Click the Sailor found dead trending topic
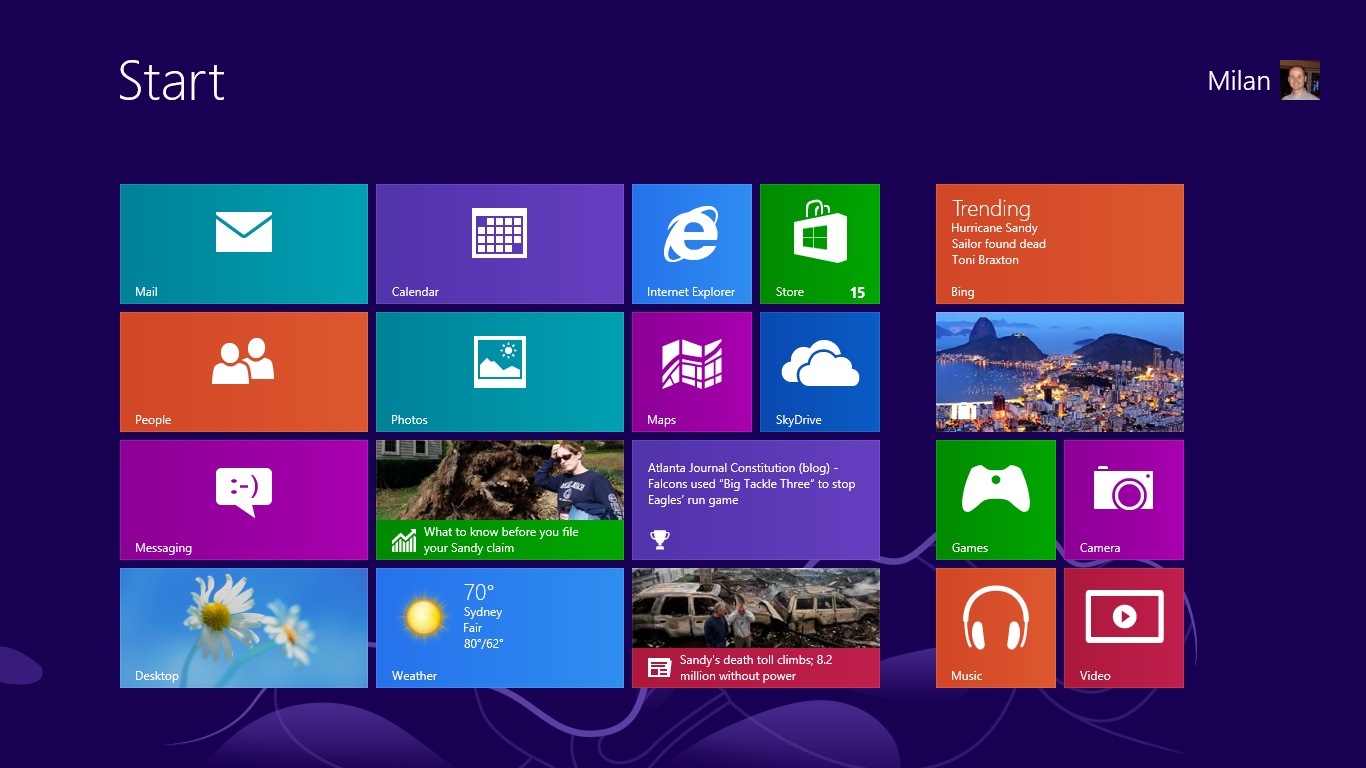 (x=998, y=244)
